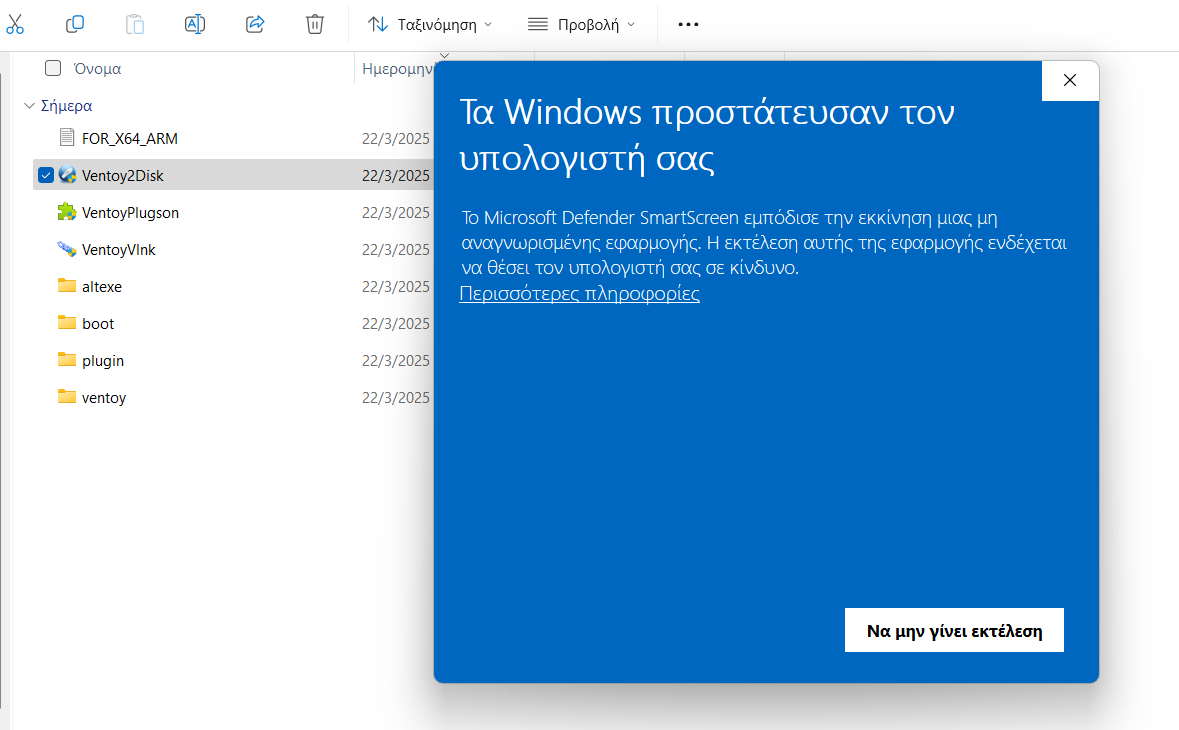
Task: Select the ventoy folder name
Action: tap(104, 398)
